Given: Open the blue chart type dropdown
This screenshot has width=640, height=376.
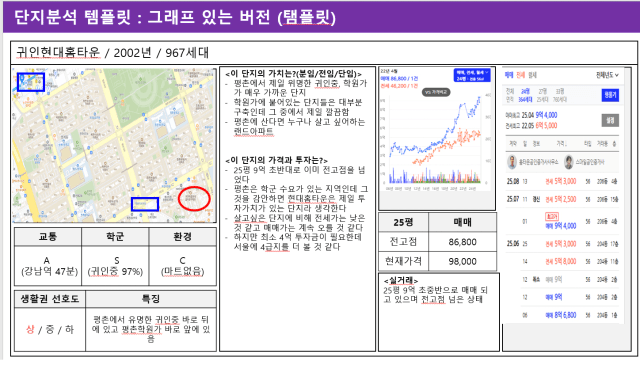Looking at the screenshot, I should tap(472, 76).
